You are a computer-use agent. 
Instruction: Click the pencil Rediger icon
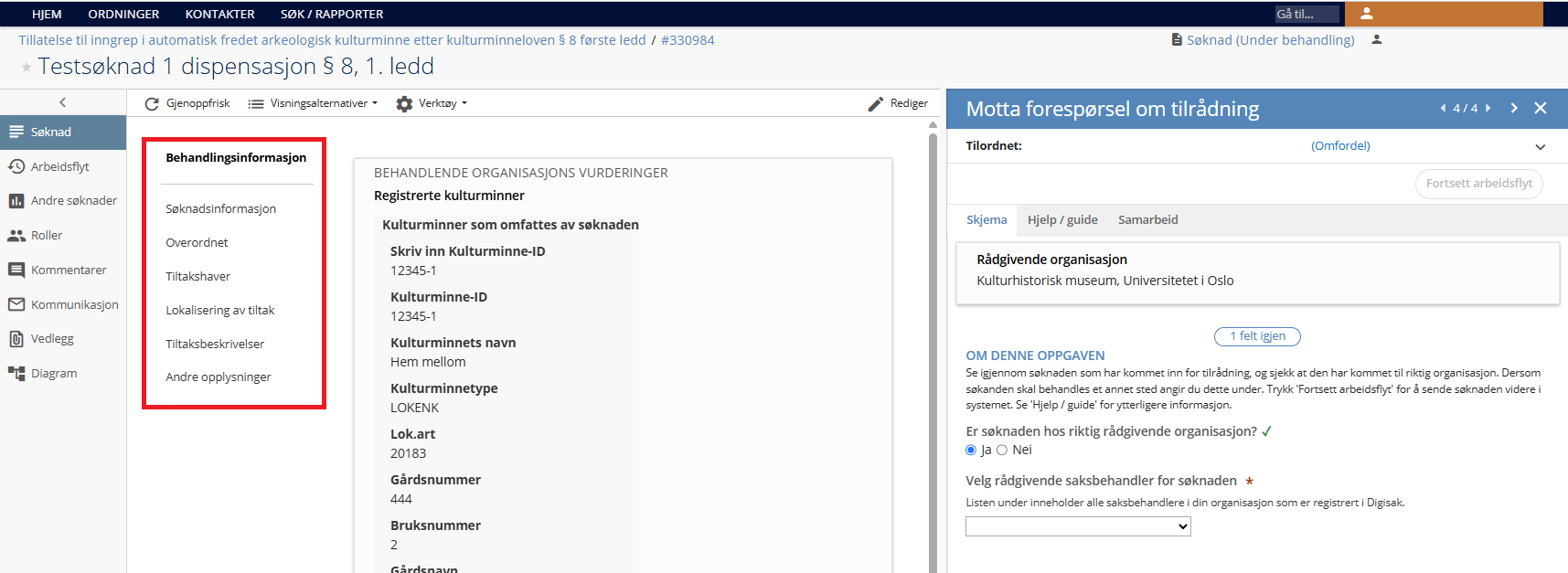(876, 104)
